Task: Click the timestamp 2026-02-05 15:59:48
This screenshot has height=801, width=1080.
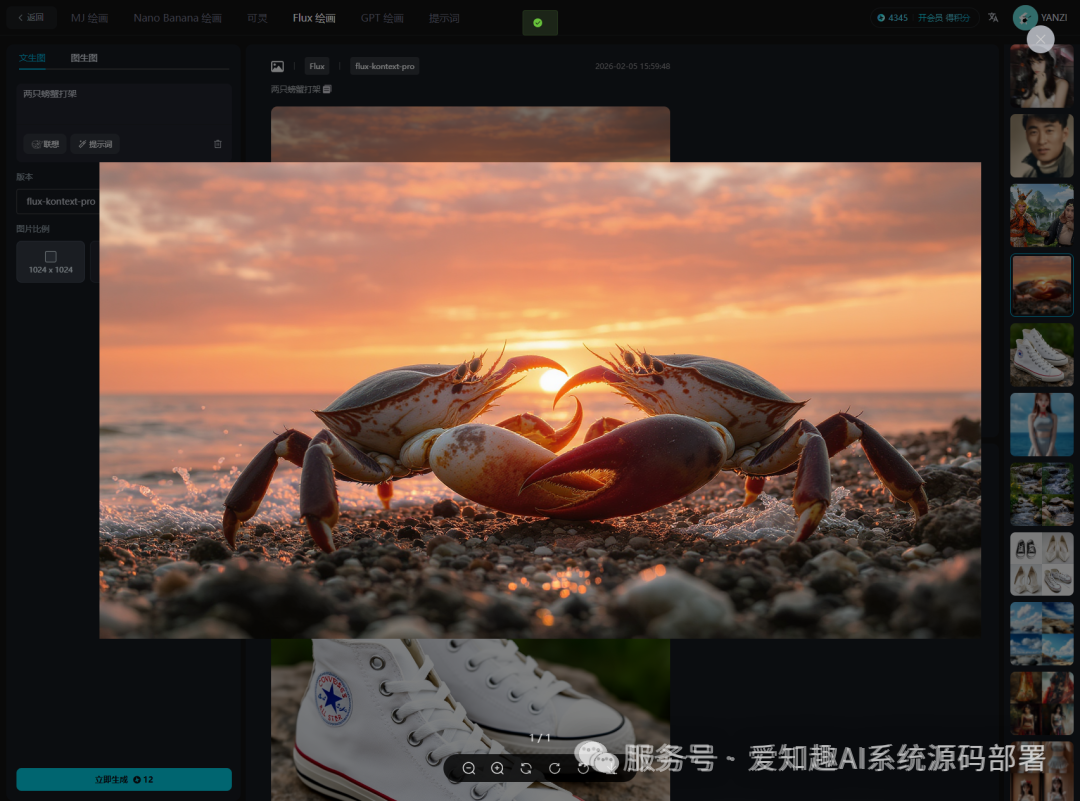Action: click(632, 66)
